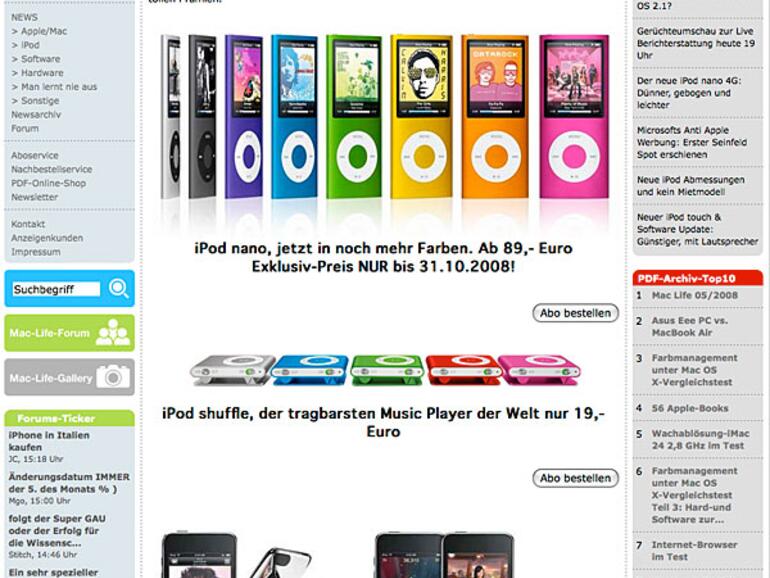Read 'Der neue iPod nano 4G' article

[x=688, y=93]
